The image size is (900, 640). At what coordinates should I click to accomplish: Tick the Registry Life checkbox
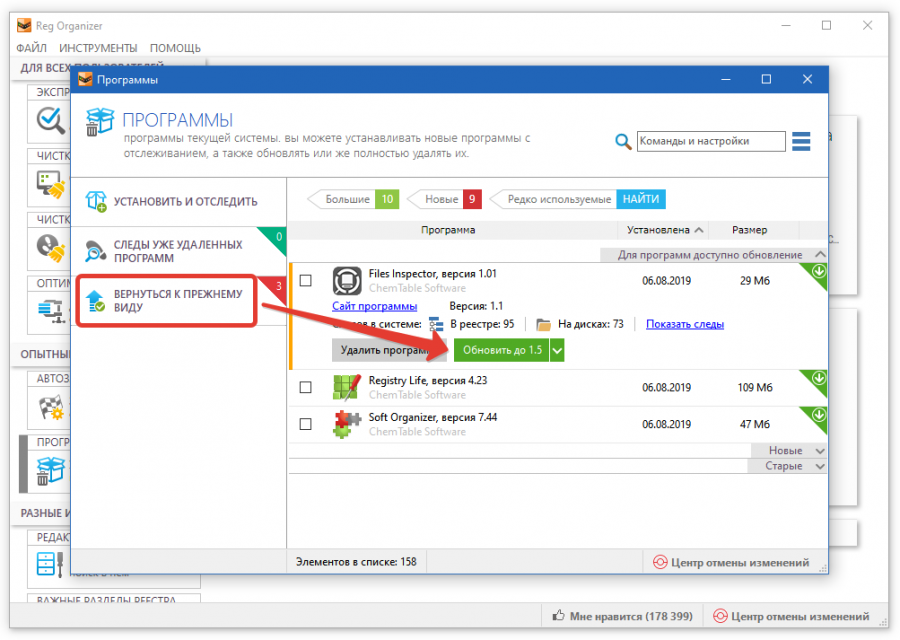tap(306, 387)
